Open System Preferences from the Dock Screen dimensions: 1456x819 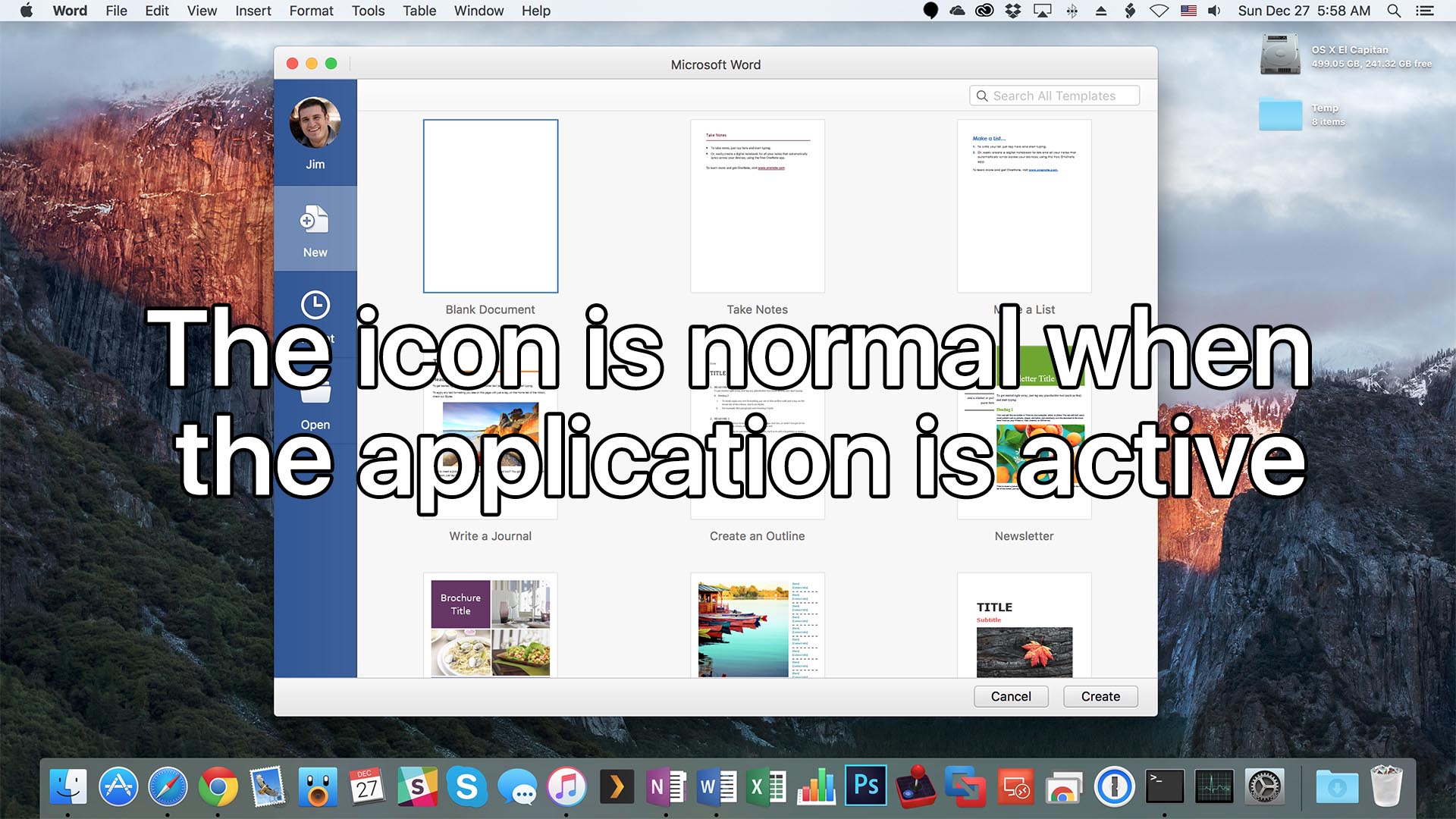click(1264, 786)
